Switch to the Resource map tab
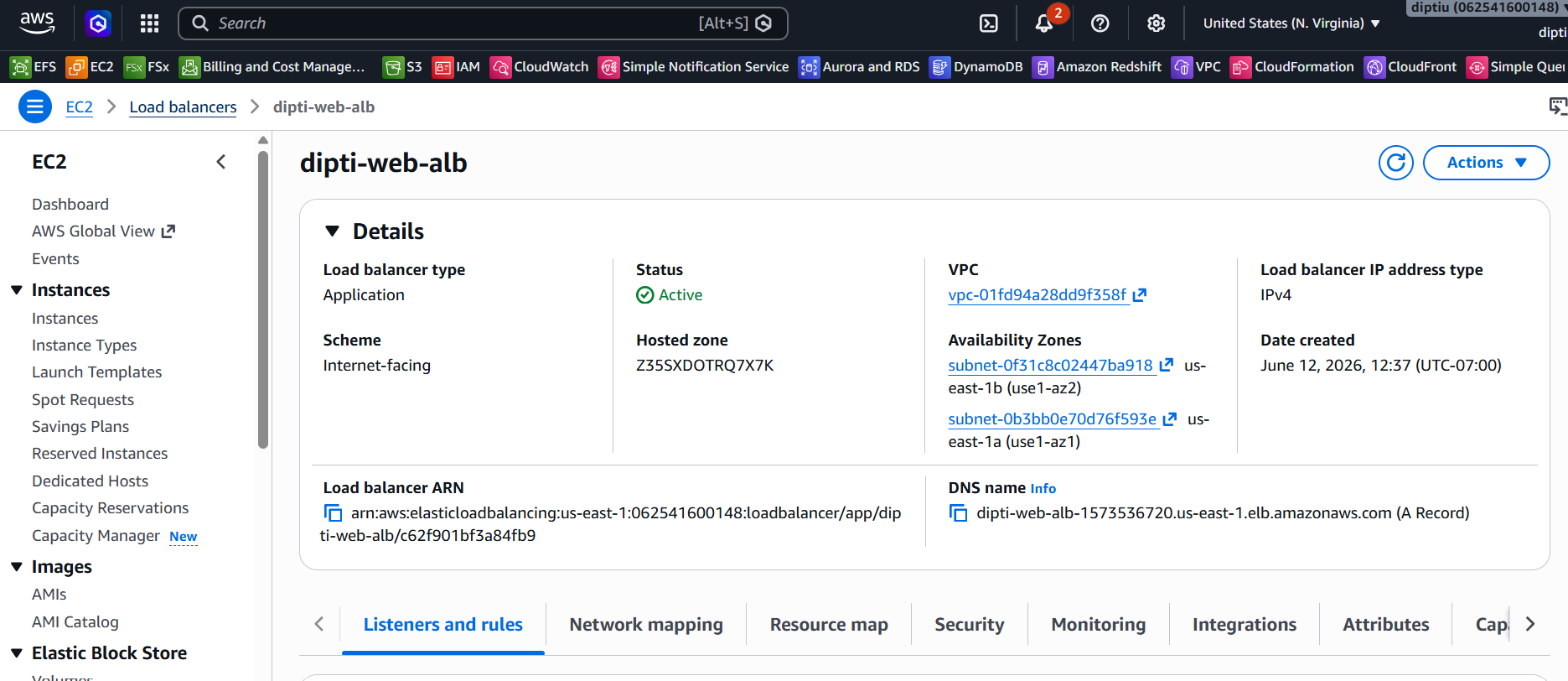The height and width of the screenshot is (681, 1568). coord(829,625)
